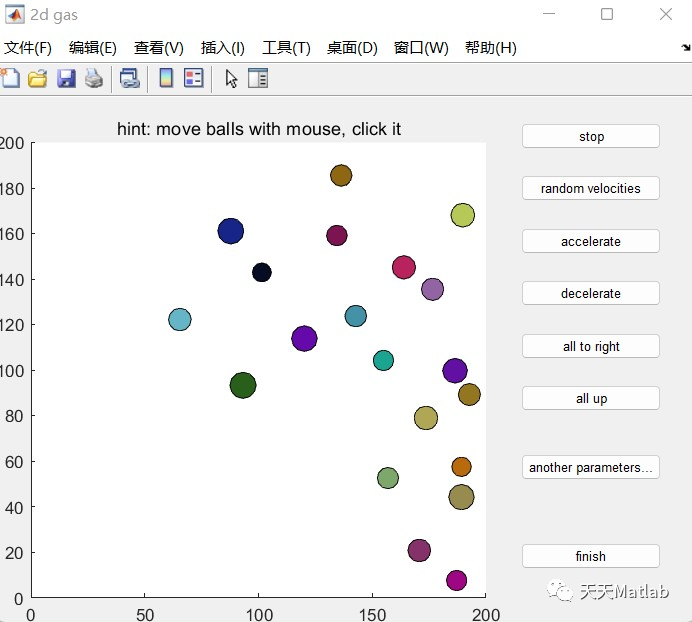This screenshot has height=622, width=692.
Task: Open the 窗口(W) menu
Action: pos(421,48)
